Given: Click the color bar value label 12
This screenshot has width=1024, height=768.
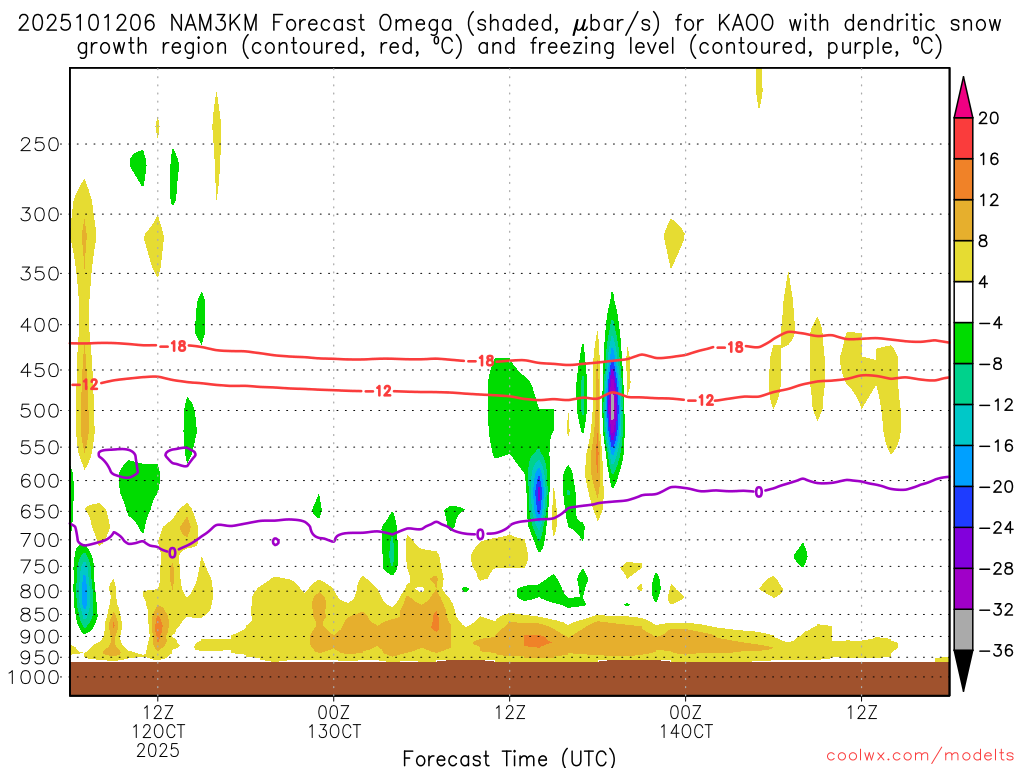Looking at the screenshot, I should 988,200.
